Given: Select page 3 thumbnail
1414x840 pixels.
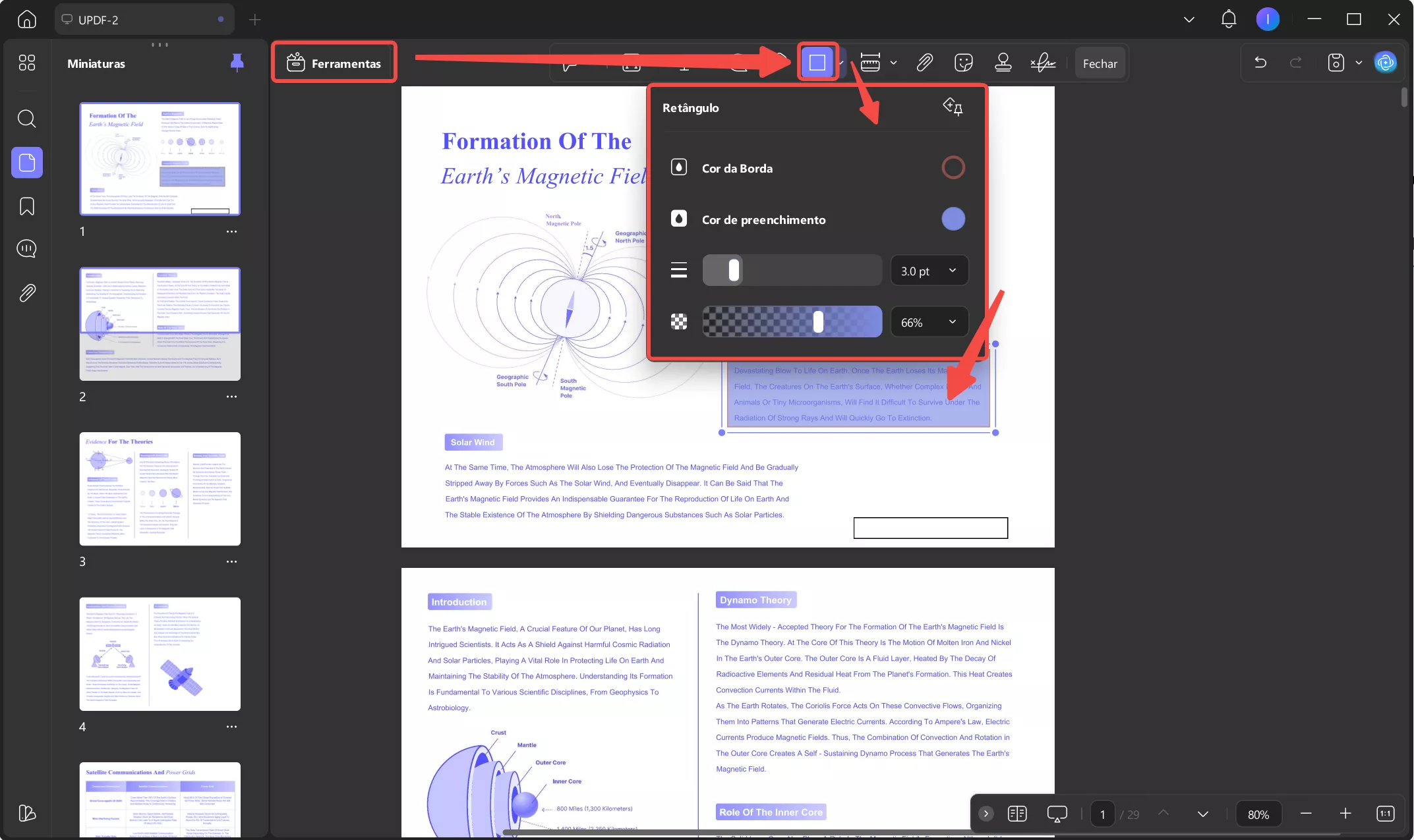Looking at the screenshot, I should 160,489.
